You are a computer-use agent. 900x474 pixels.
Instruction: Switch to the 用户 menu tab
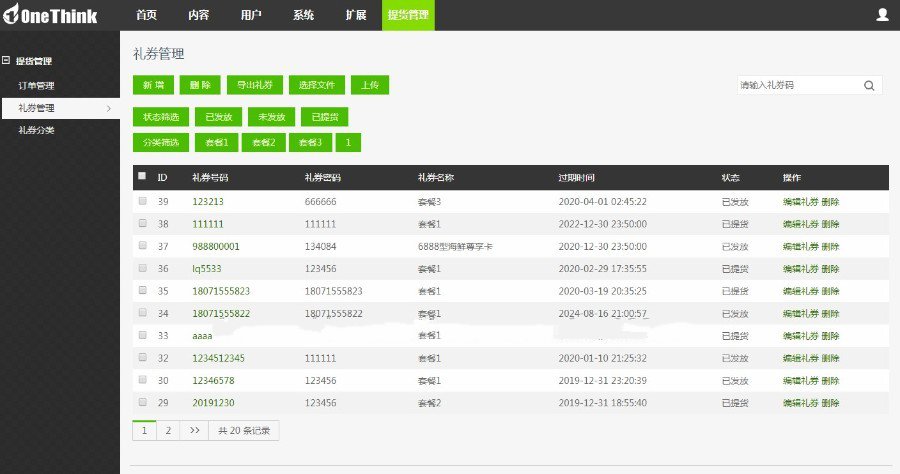[251, 15]
